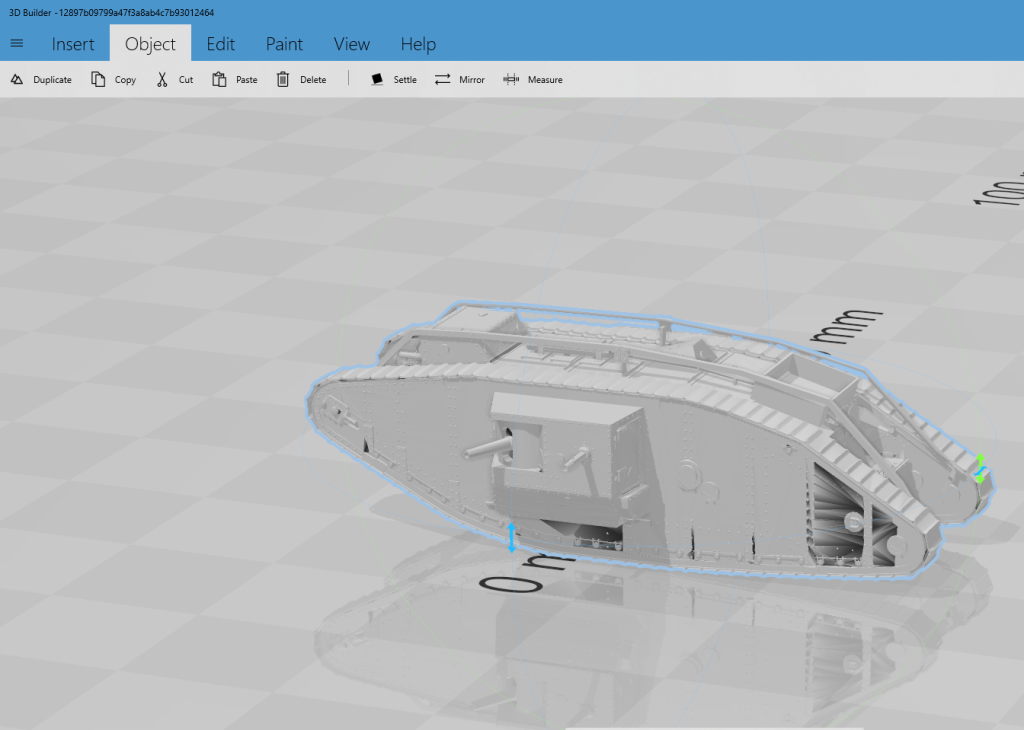
Task: Click the blue vertical move arrow handle
Action: pos(512,537)
